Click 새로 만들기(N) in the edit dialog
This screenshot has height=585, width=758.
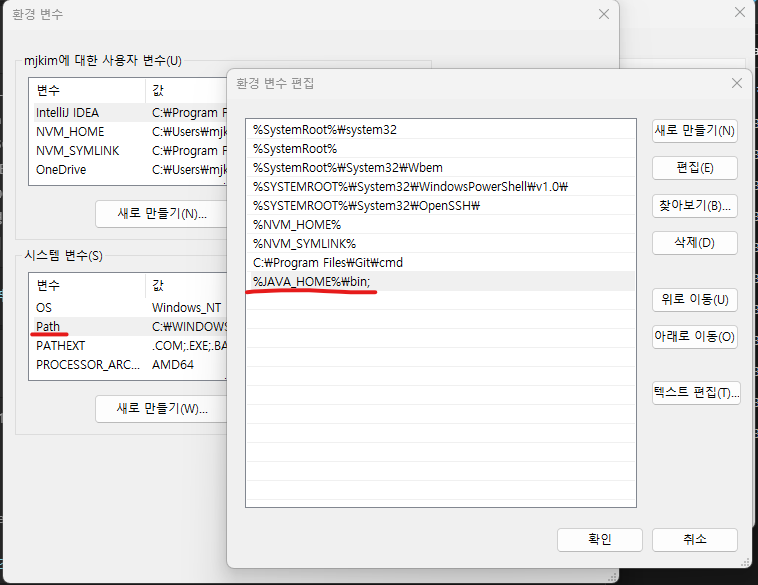(694, 131)
